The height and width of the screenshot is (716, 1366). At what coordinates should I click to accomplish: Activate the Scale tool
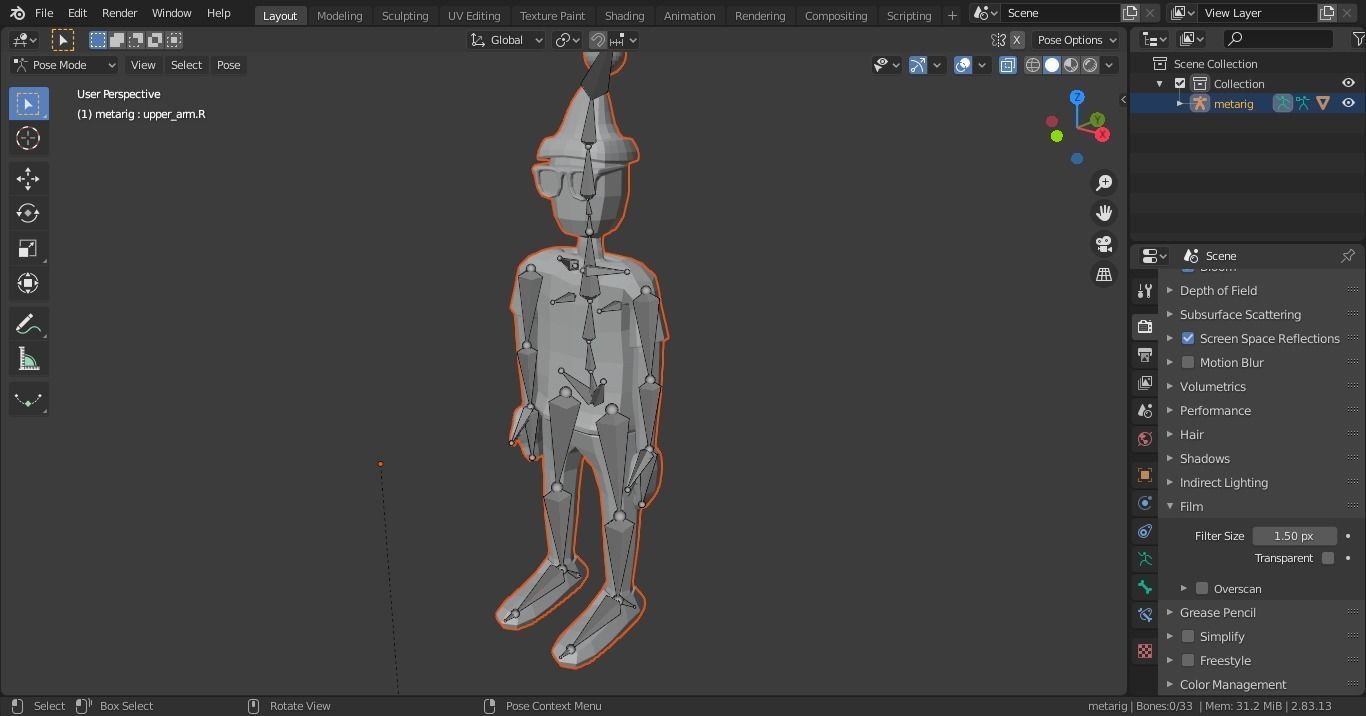[x=28, y=249]
